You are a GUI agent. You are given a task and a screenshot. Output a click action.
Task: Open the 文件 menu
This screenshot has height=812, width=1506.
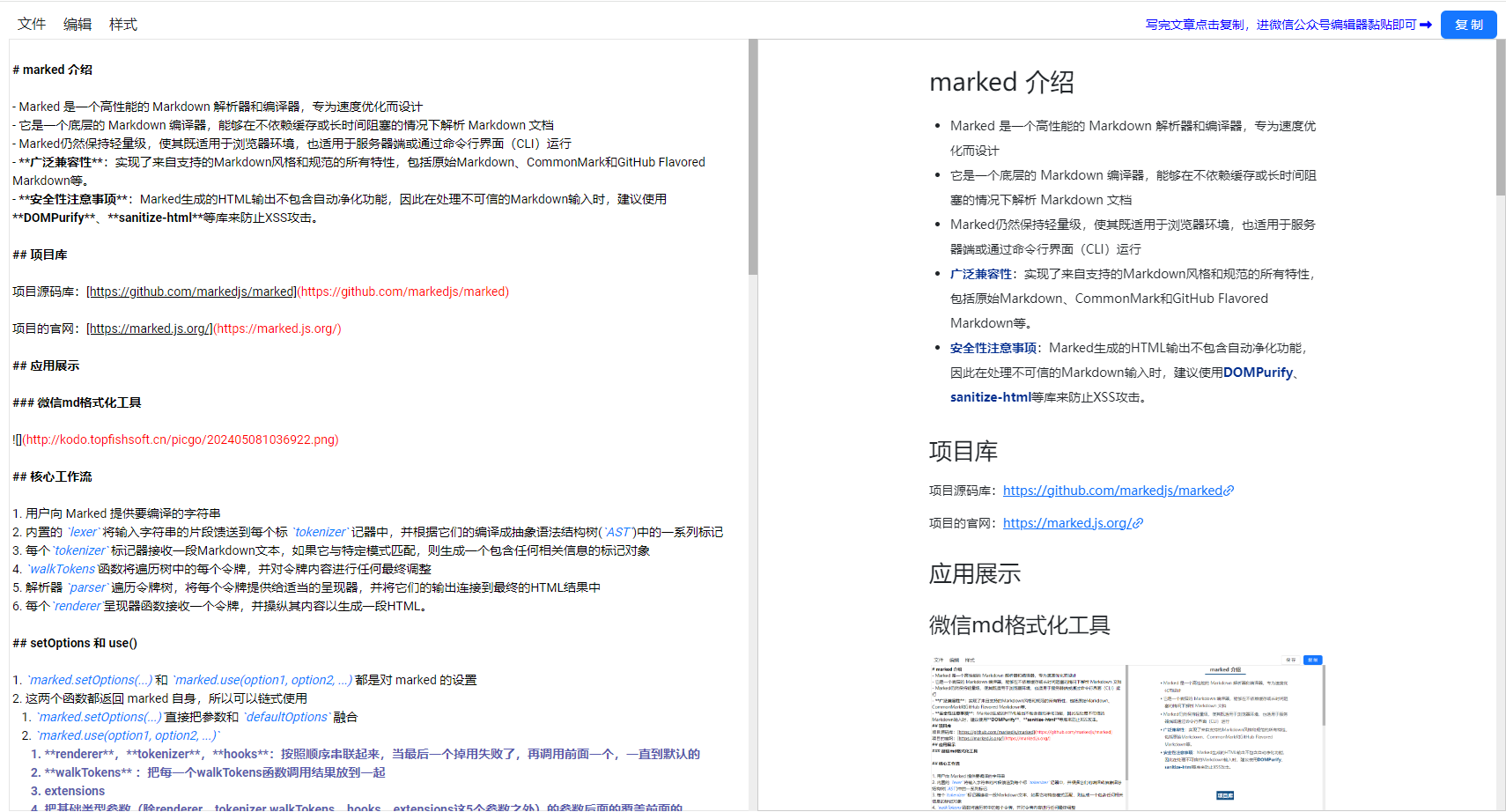coord(31,24)
